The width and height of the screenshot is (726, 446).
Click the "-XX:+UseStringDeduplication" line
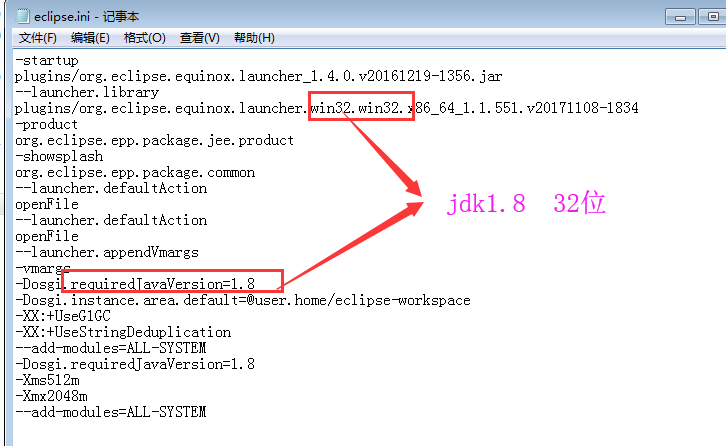point(123,333)
